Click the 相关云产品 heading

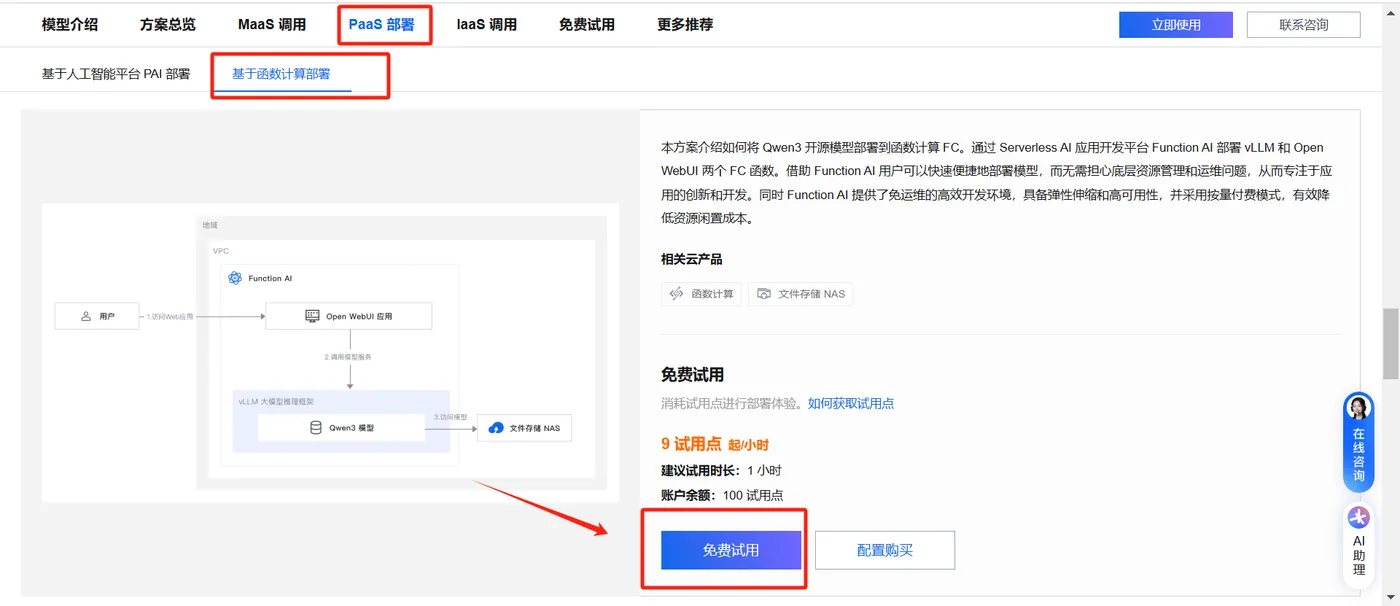tap(691, 259)
